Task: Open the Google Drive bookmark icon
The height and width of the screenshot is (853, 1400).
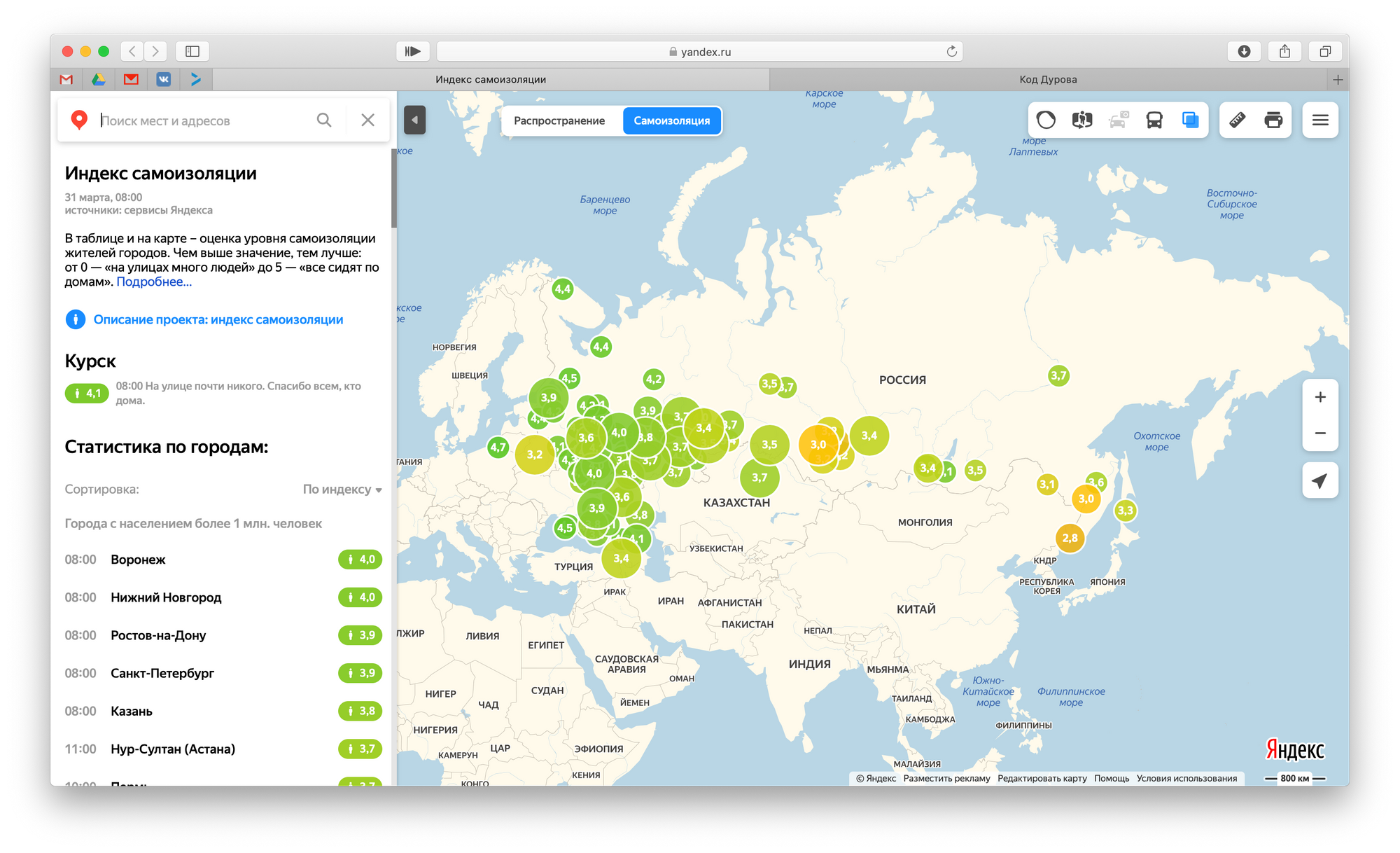Action: coord(99,80)
